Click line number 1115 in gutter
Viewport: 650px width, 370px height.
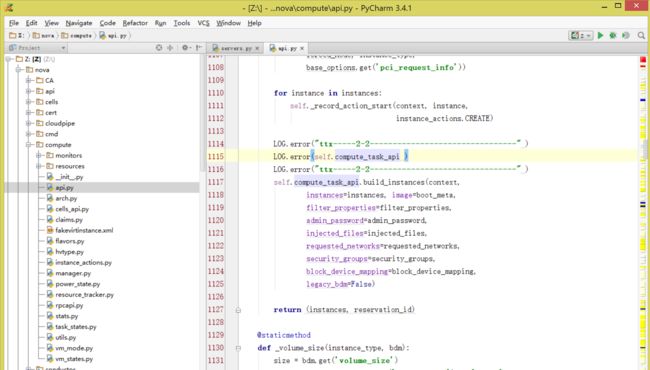216,156
